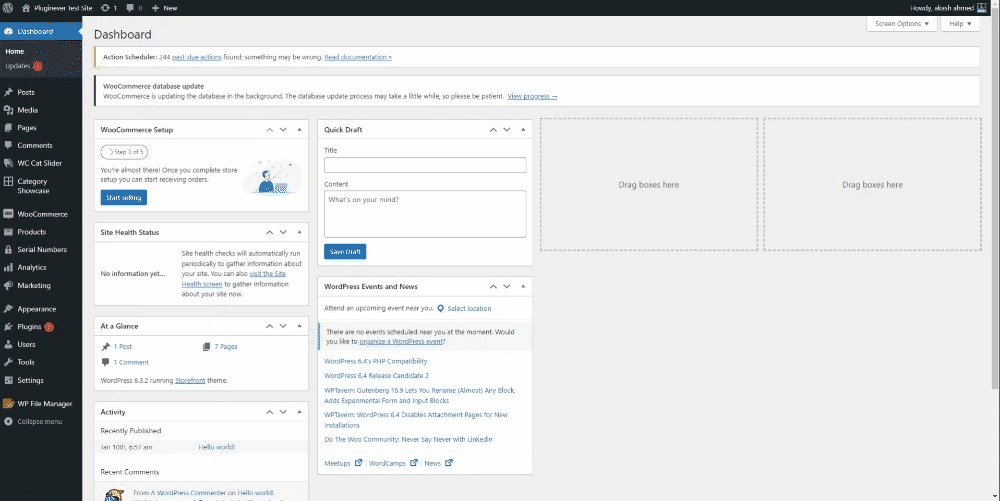The image size is (1000, 501).
Task: Click the updates refresh icon in admin bar
Action: 105,8
